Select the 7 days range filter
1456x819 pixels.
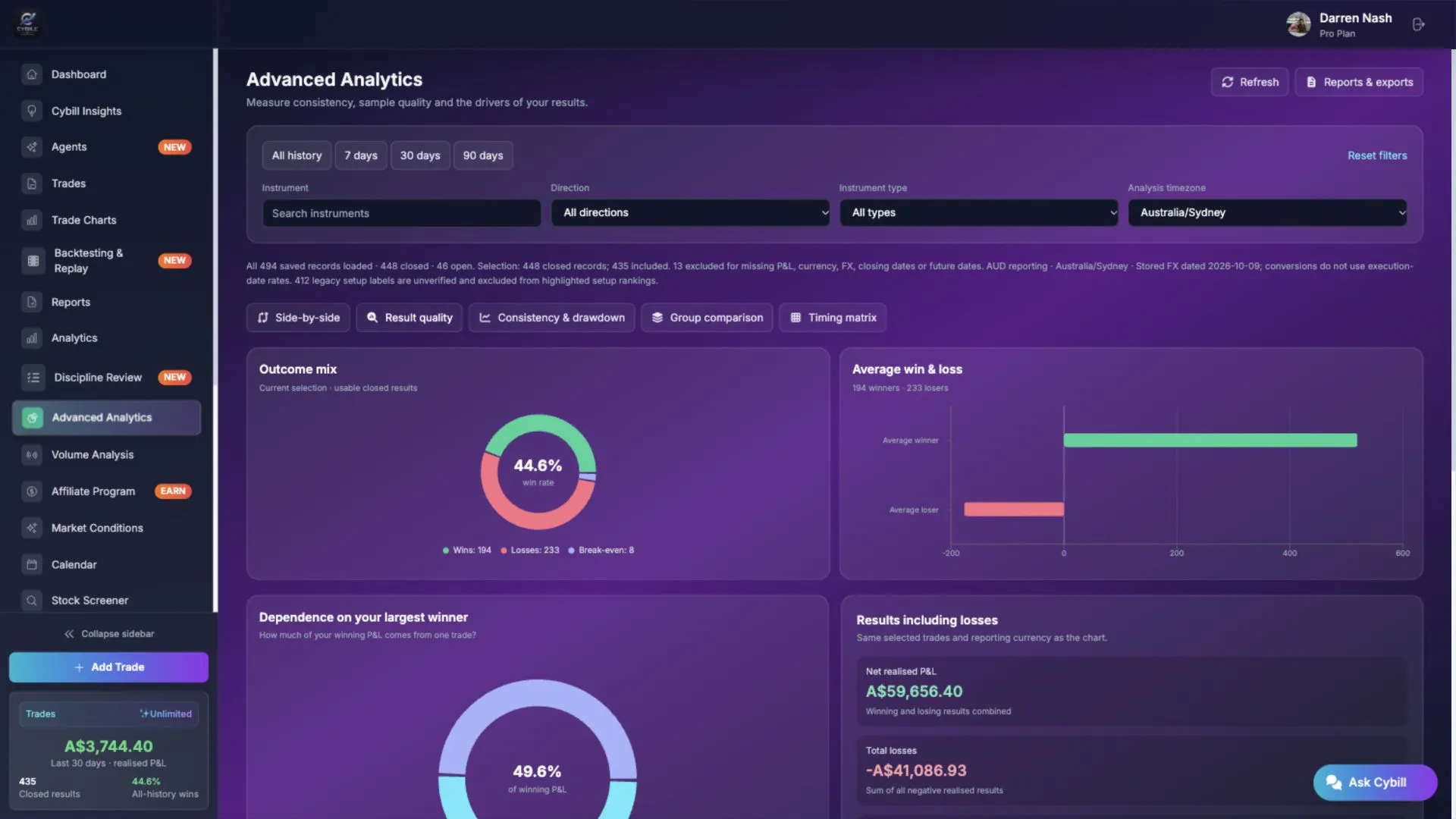[x=361, y=155]
